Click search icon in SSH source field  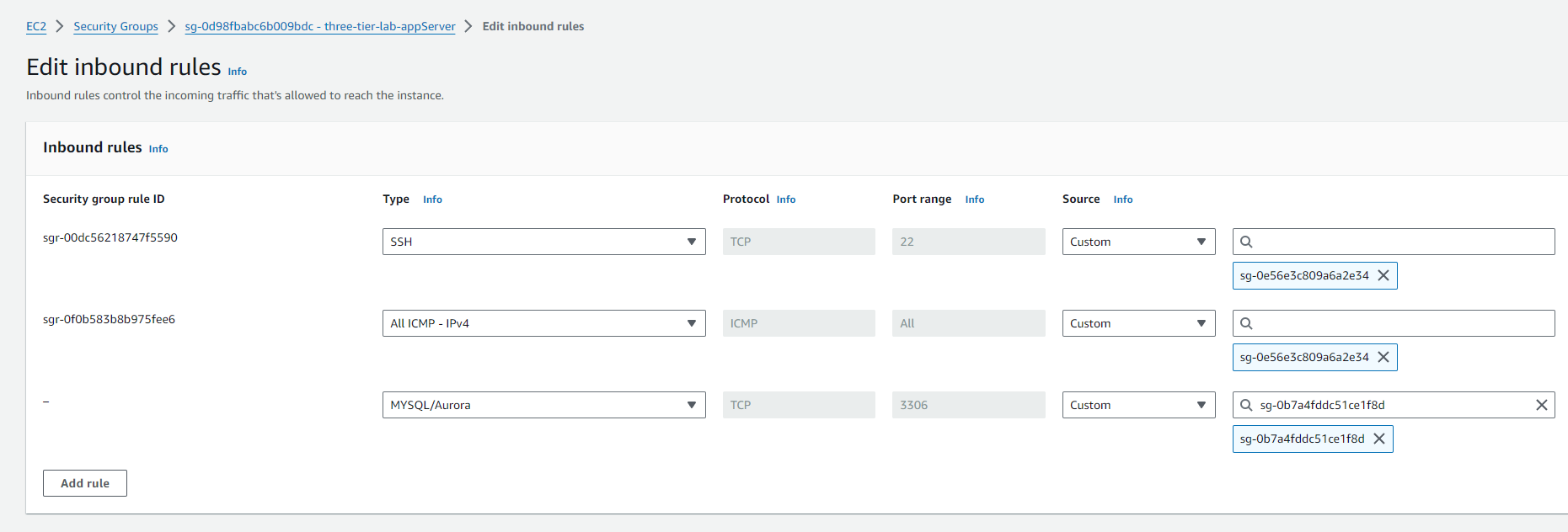pyautogui.click(x=1246, y=242)
